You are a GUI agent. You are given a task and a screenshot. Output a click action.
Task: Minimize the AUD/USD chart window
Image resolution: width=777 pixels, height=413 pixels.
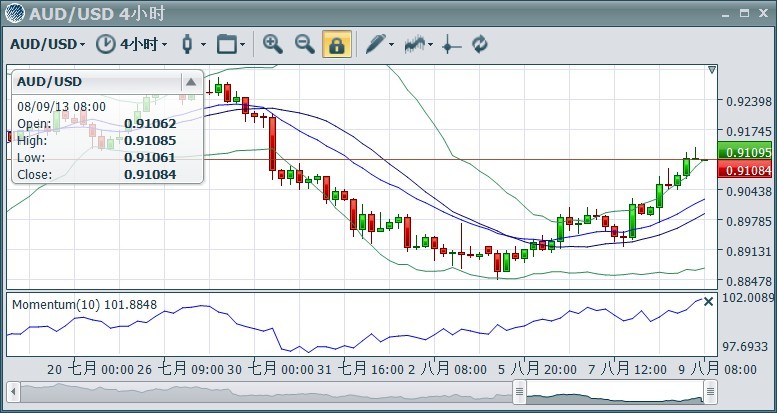coord(725,15)
